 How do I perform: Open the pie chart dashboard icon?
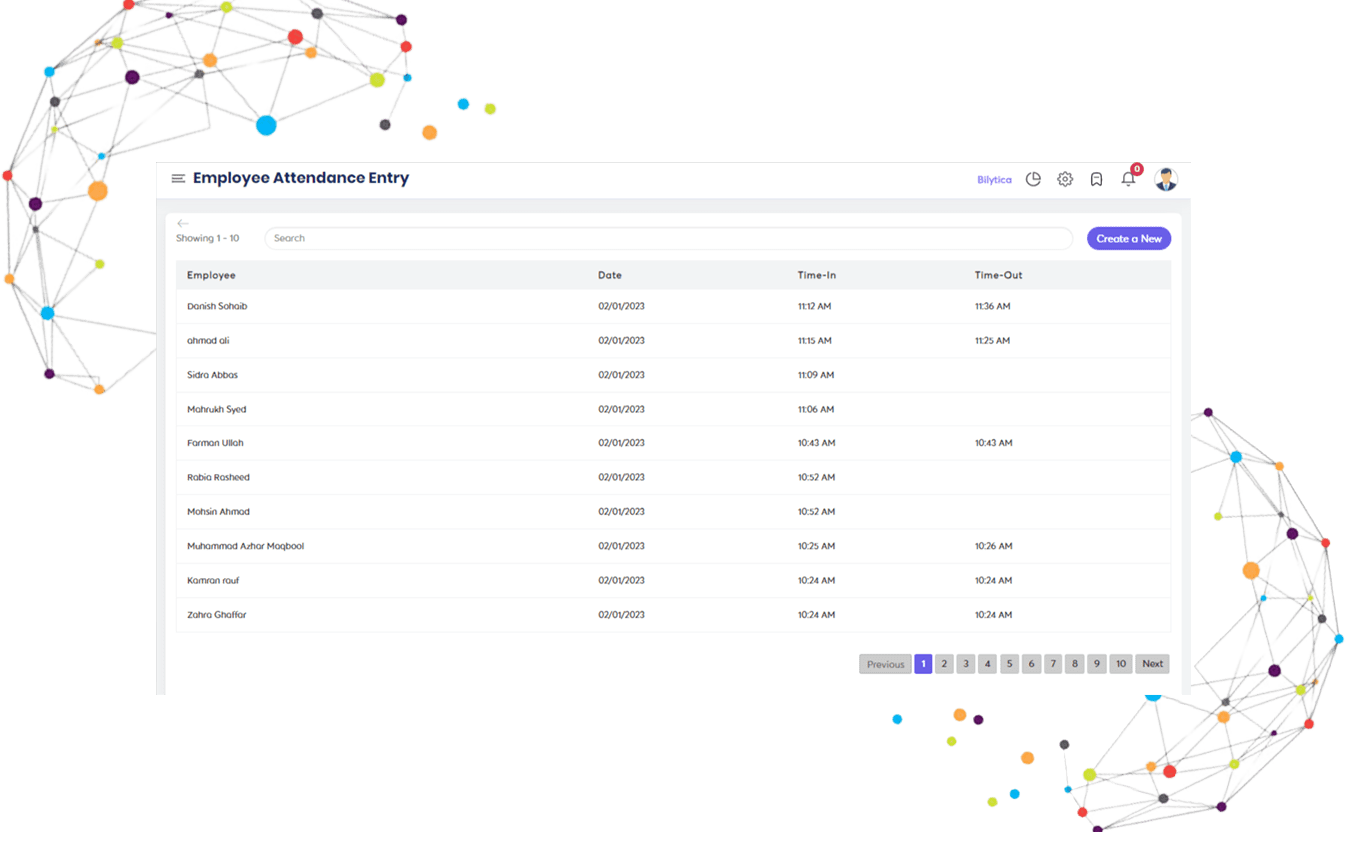(1034, 179)
